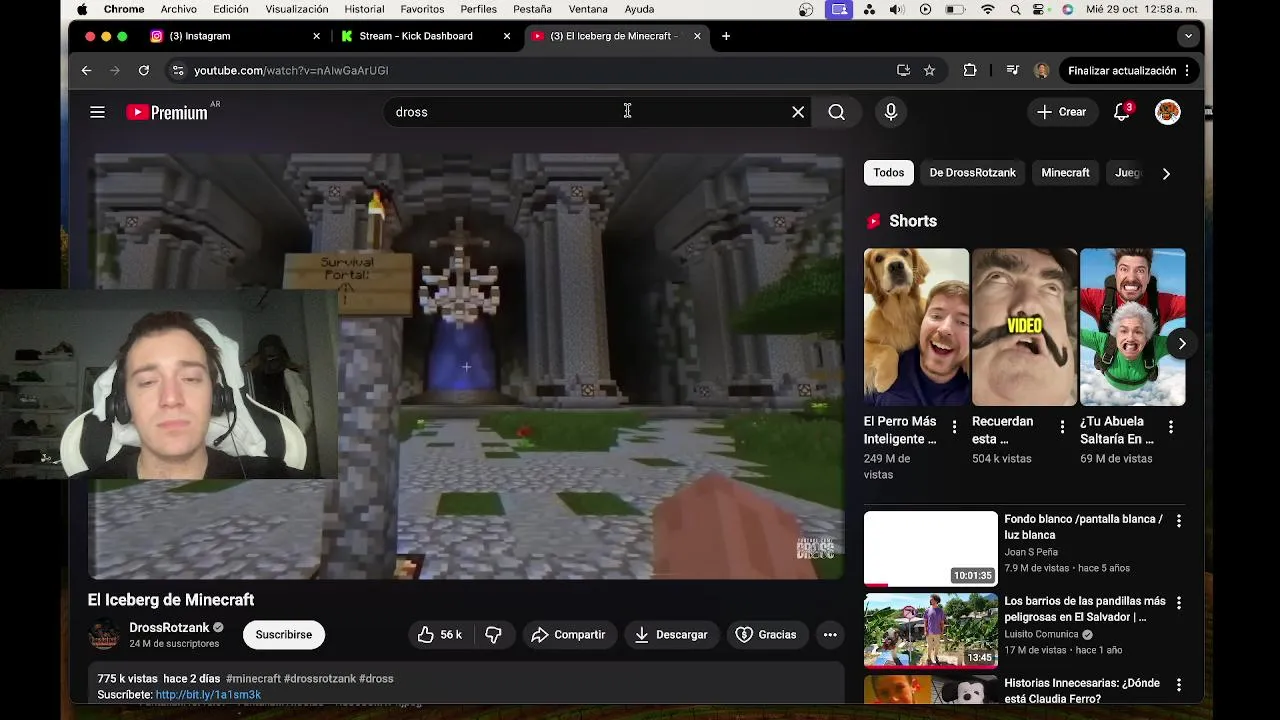Screen dimensions: 1280x720
Task: Click the DrossRotzank channel avatar
Action: pos(104,634)
